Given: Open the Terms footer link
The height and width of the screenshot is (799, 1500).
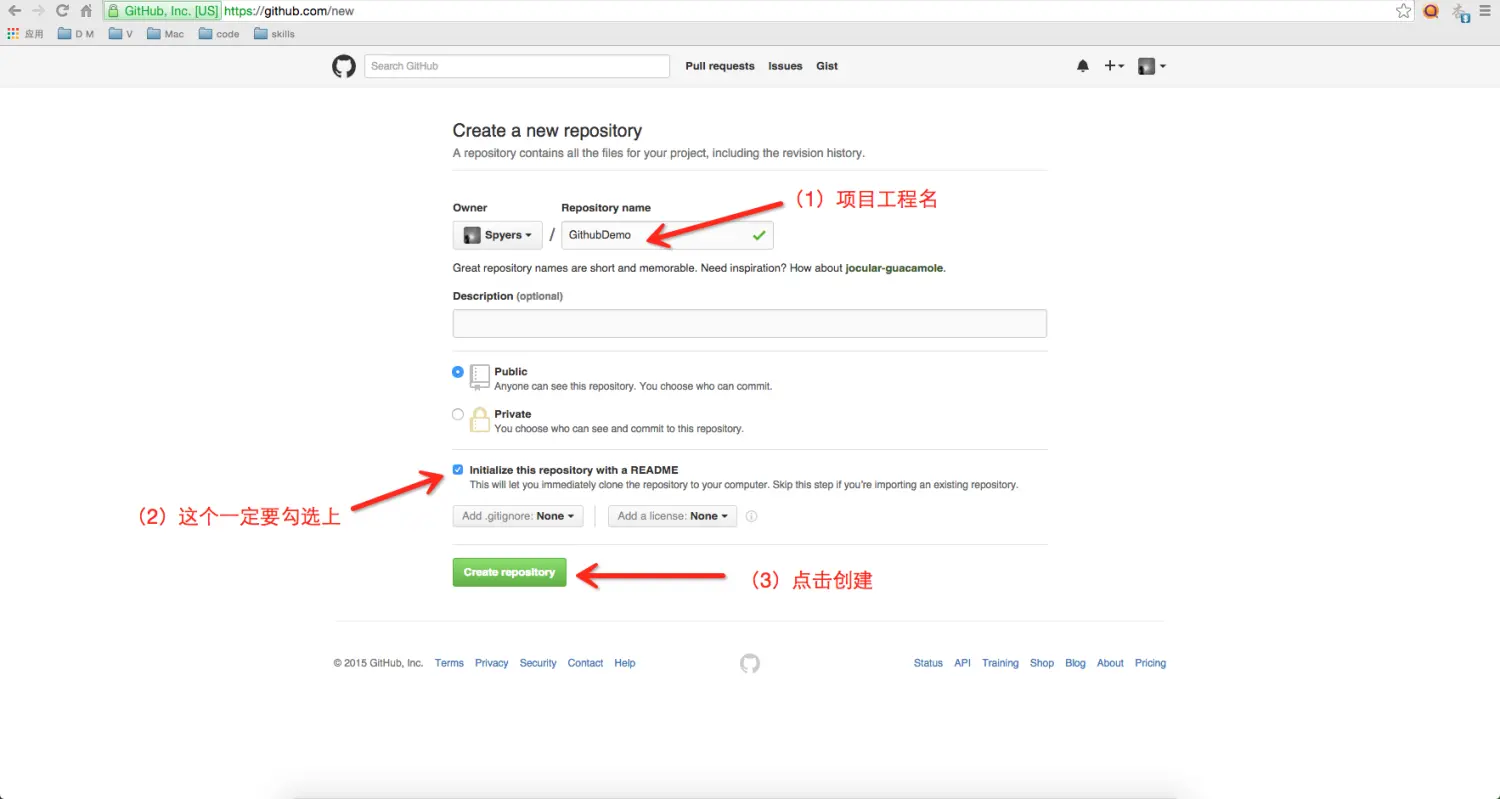Looking at the screenshot, I should coord(449,663).
